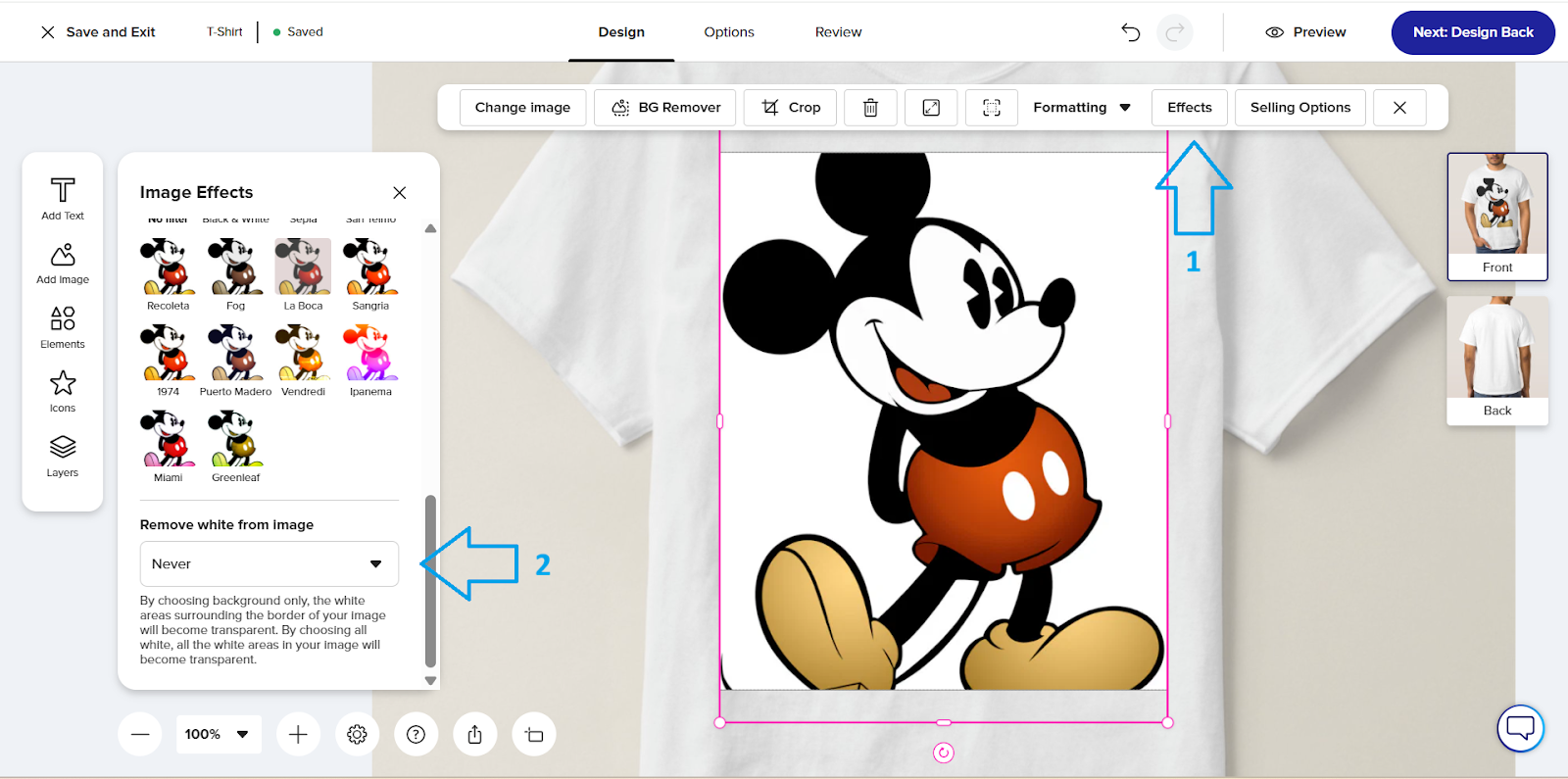Apply the Sangria filter effect

pos(370,269)
